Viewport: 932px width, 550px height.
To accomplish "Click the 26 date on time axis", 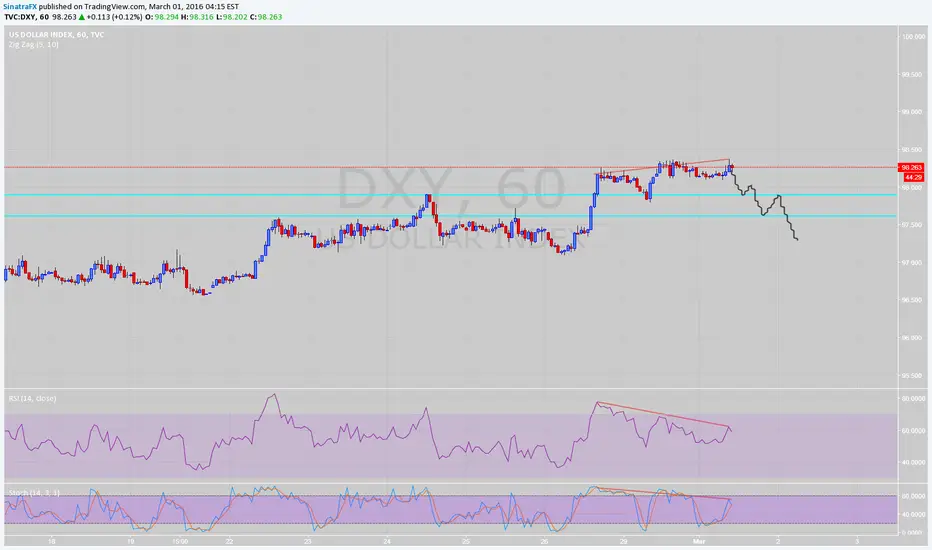I will click(x=544, y=541).
